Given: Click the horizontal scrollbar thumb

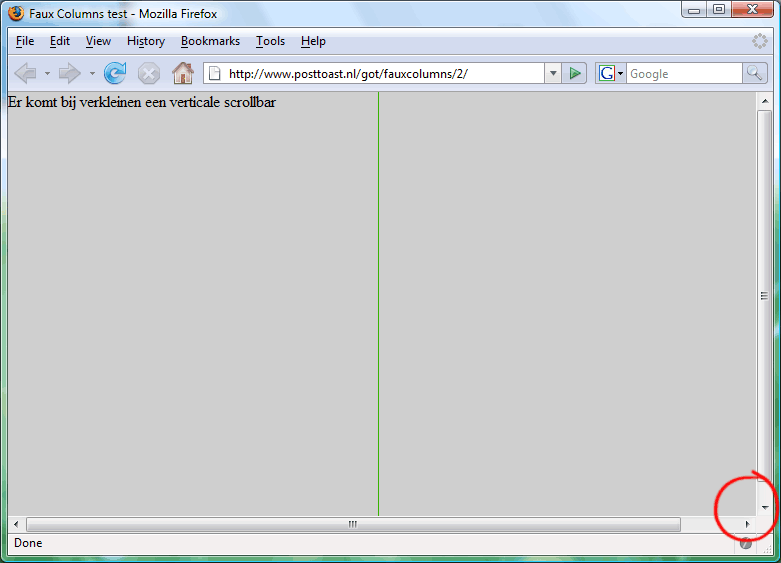Looking at the screenshot, I should click(353, 524).
